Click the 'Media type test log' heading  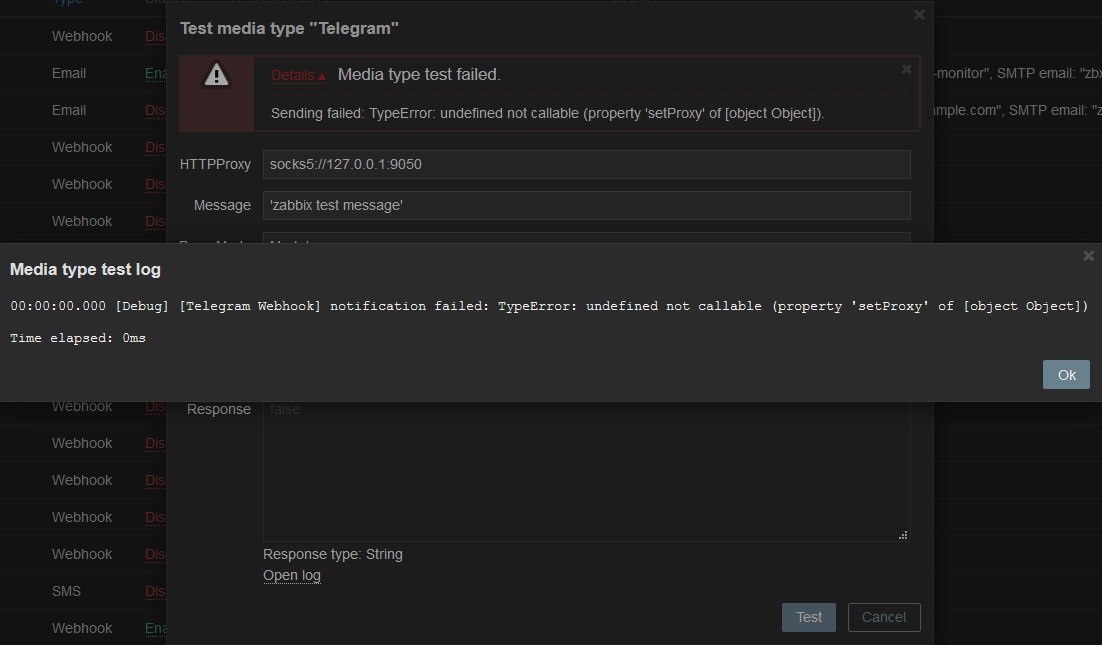tap(85, 269)
